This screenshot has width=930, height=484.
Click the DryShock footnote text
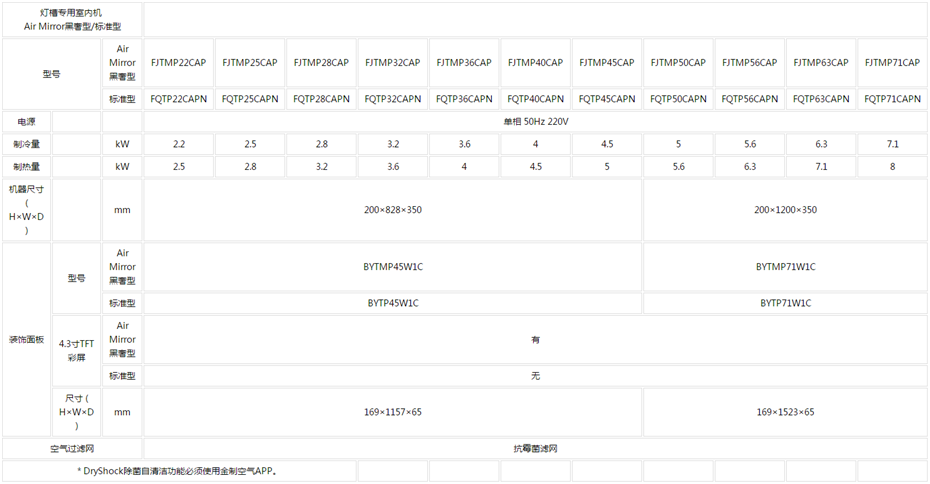click(x=179, y=471)
